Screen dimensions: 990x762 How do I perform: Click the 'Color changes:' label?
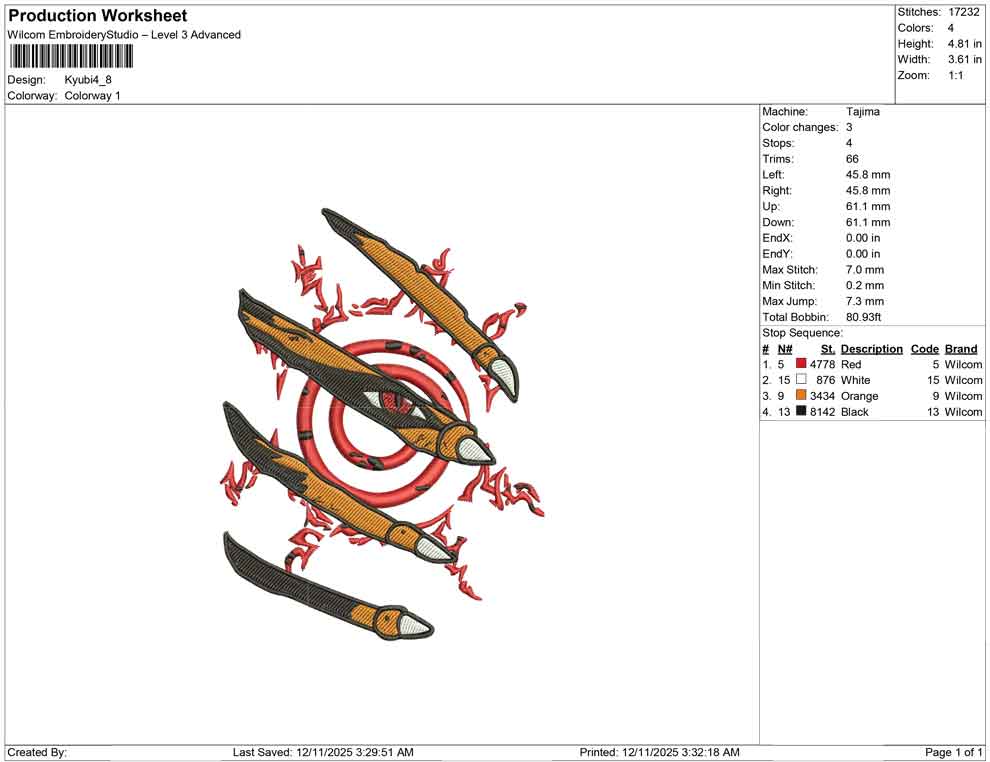click(800, 127)
